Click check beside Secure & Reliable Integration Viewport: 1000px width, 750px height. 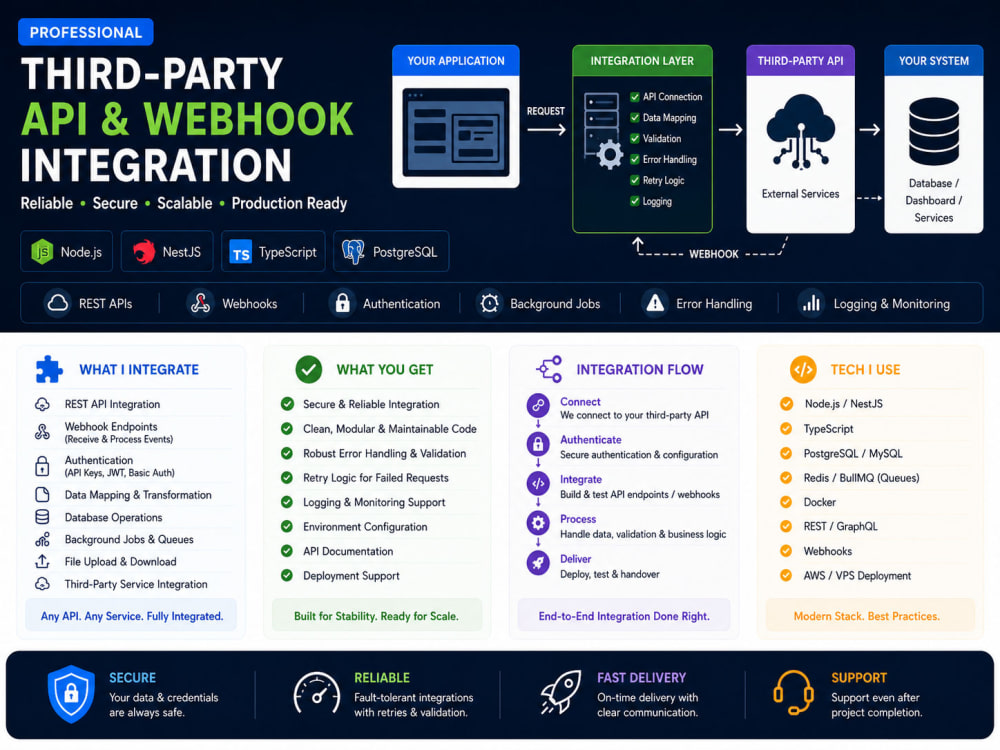287,404
